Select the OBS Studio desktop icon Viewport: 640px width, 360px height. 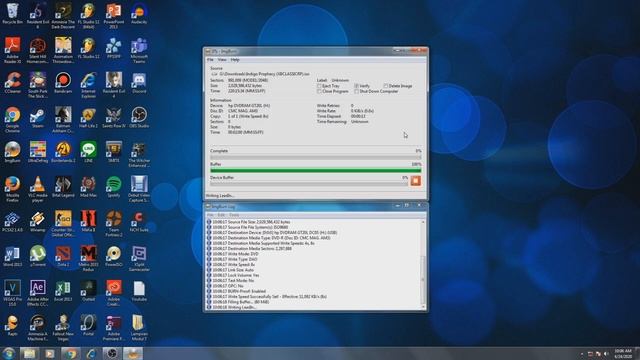point(139,118)
